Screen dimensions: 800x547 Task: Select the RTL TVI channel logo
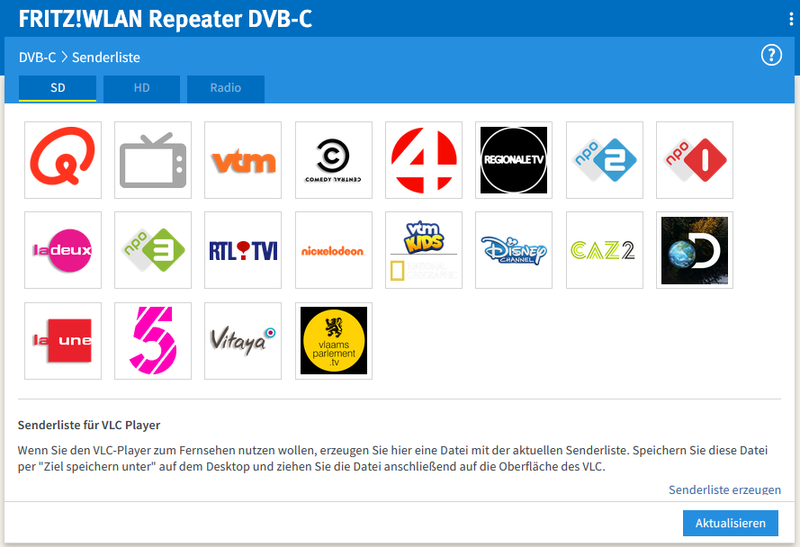243,250
